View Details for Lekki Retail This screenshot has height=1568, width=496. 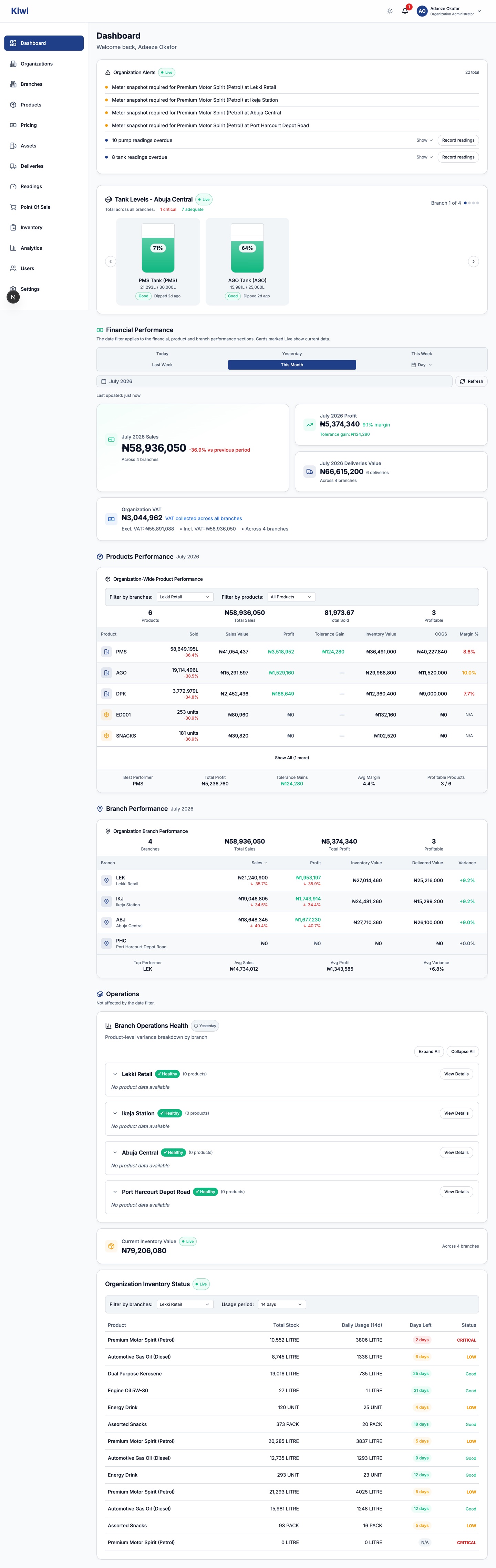(456, 1074)
